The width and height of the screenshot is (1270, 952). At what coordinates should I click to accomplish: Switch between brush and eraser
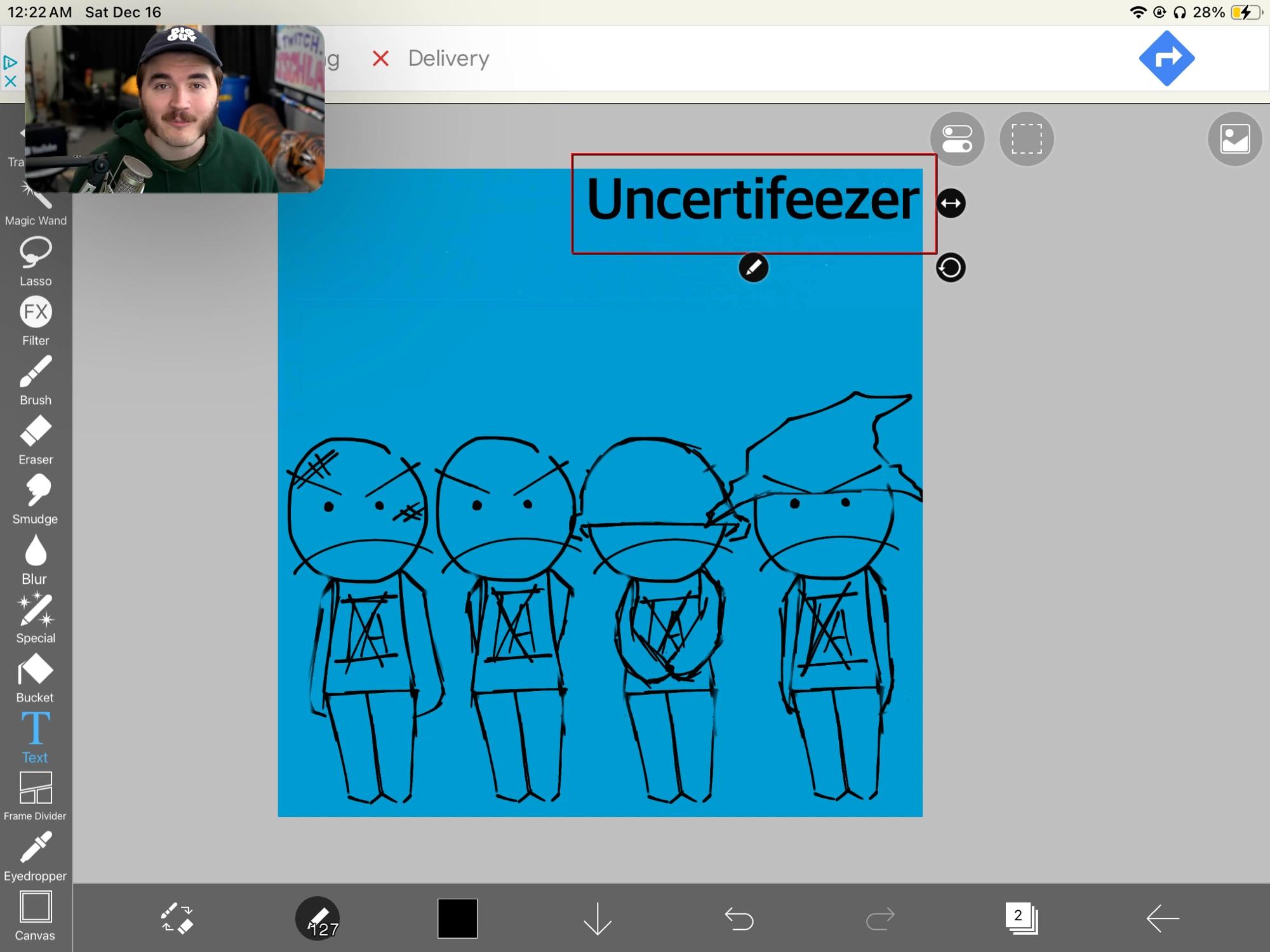point(177,918)
